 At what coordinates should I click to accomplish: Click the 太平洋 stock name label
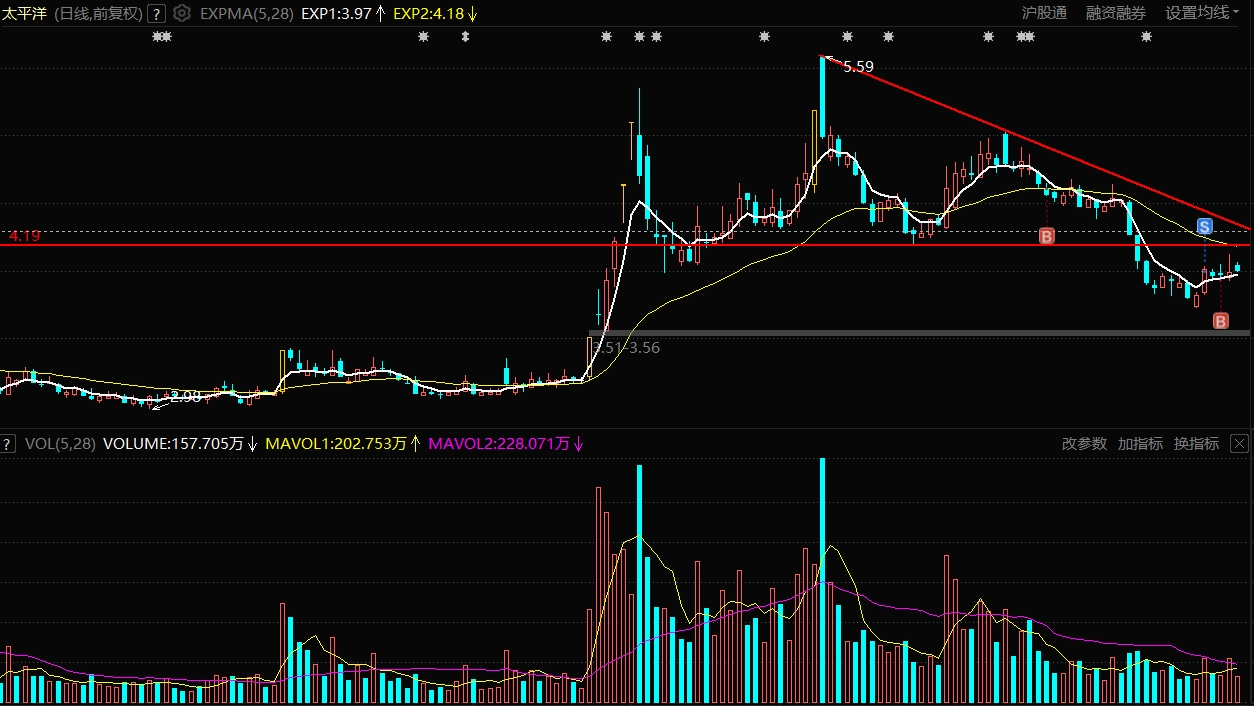(24, 14)
